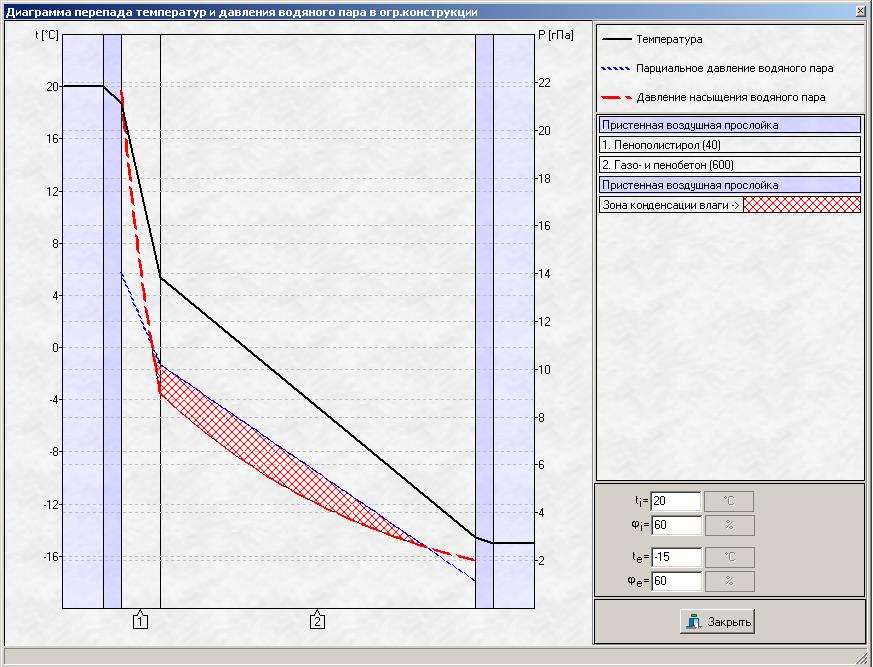The height and width of the screenshot is (667, 873).
Task: Click the °C unit button beside ti
Action: [729, 502]
